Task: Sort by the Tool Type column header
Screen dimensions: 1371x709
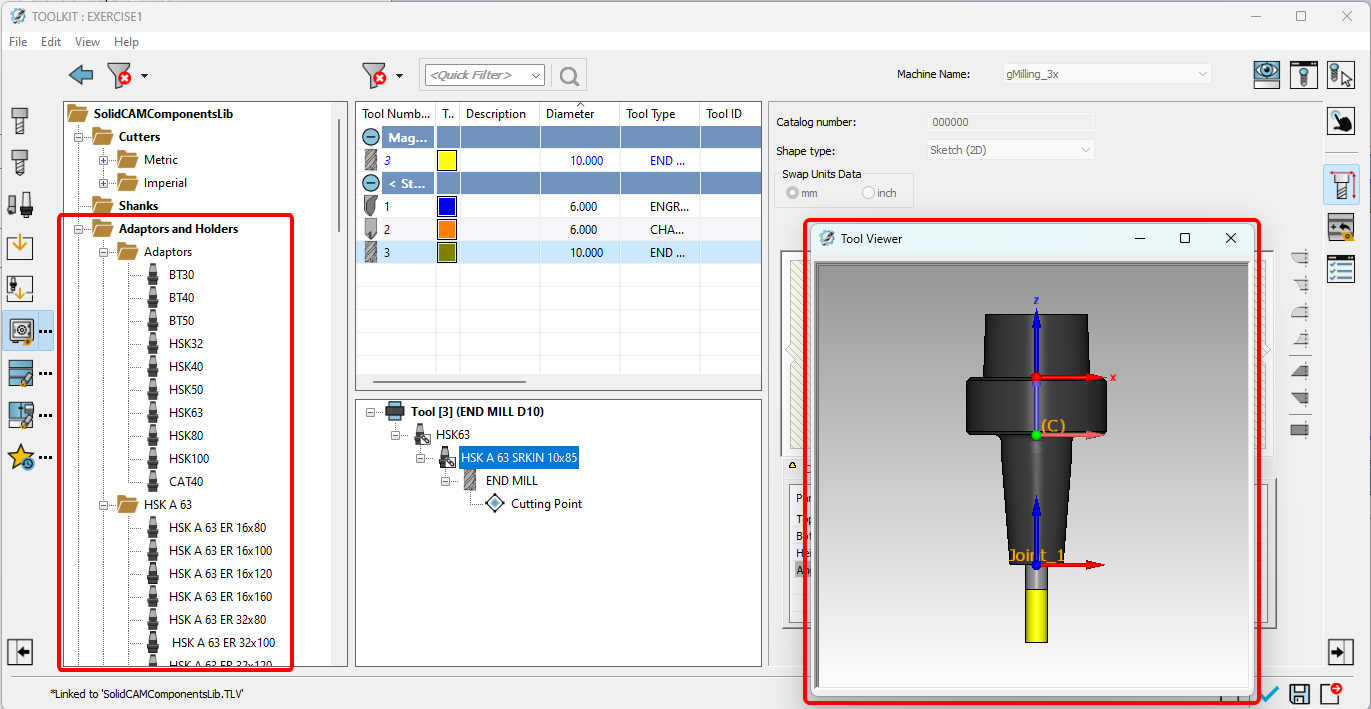Action: coord(660,114)
